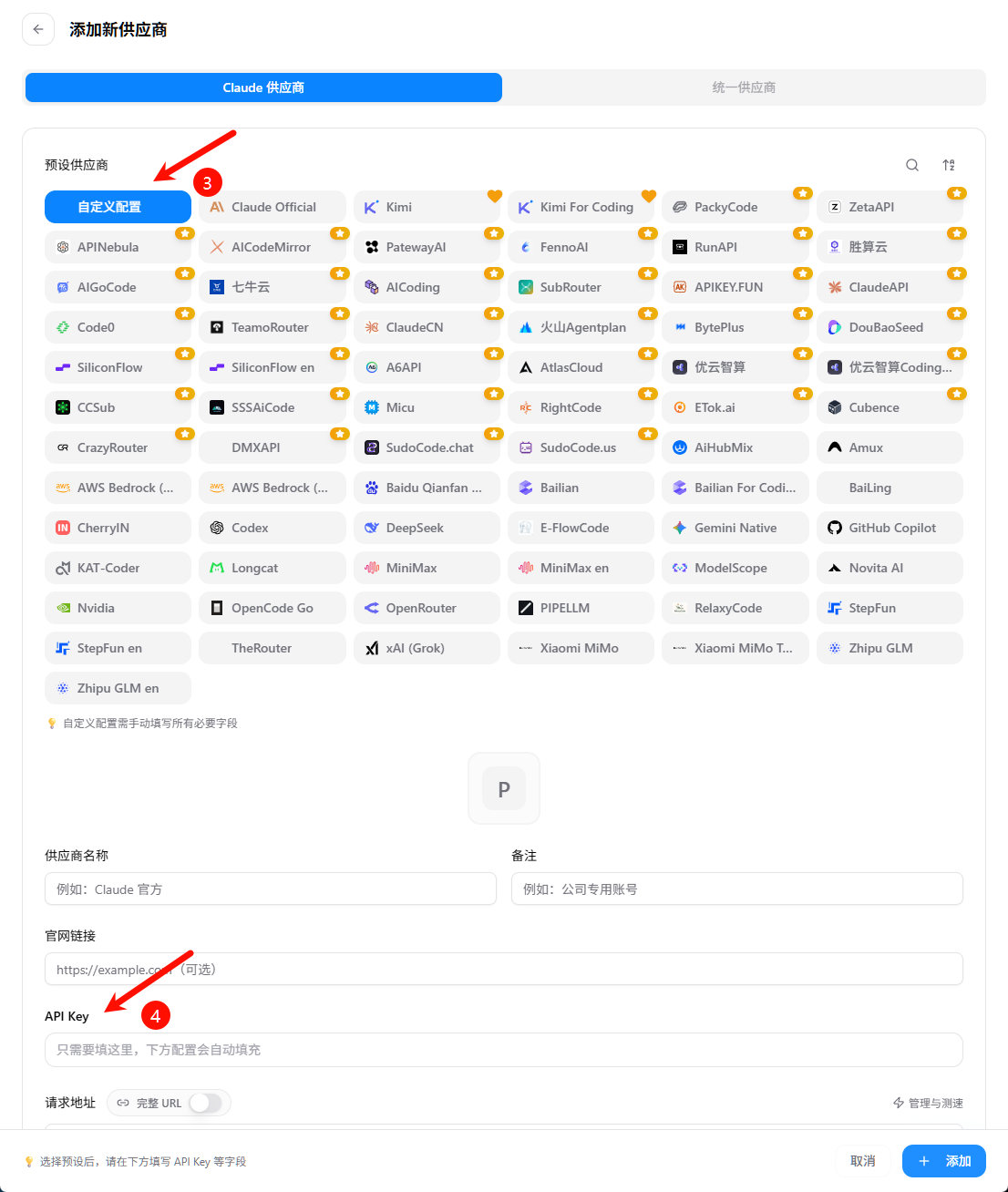This screenshot has height=1192, width=1008.
Task: Pick the DMXAPI preset
Action: click(273, 447)
